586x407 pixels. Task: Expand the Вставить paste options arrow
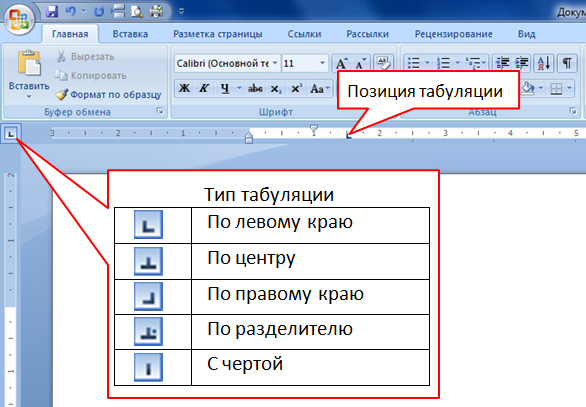click(x=29, y=97)
